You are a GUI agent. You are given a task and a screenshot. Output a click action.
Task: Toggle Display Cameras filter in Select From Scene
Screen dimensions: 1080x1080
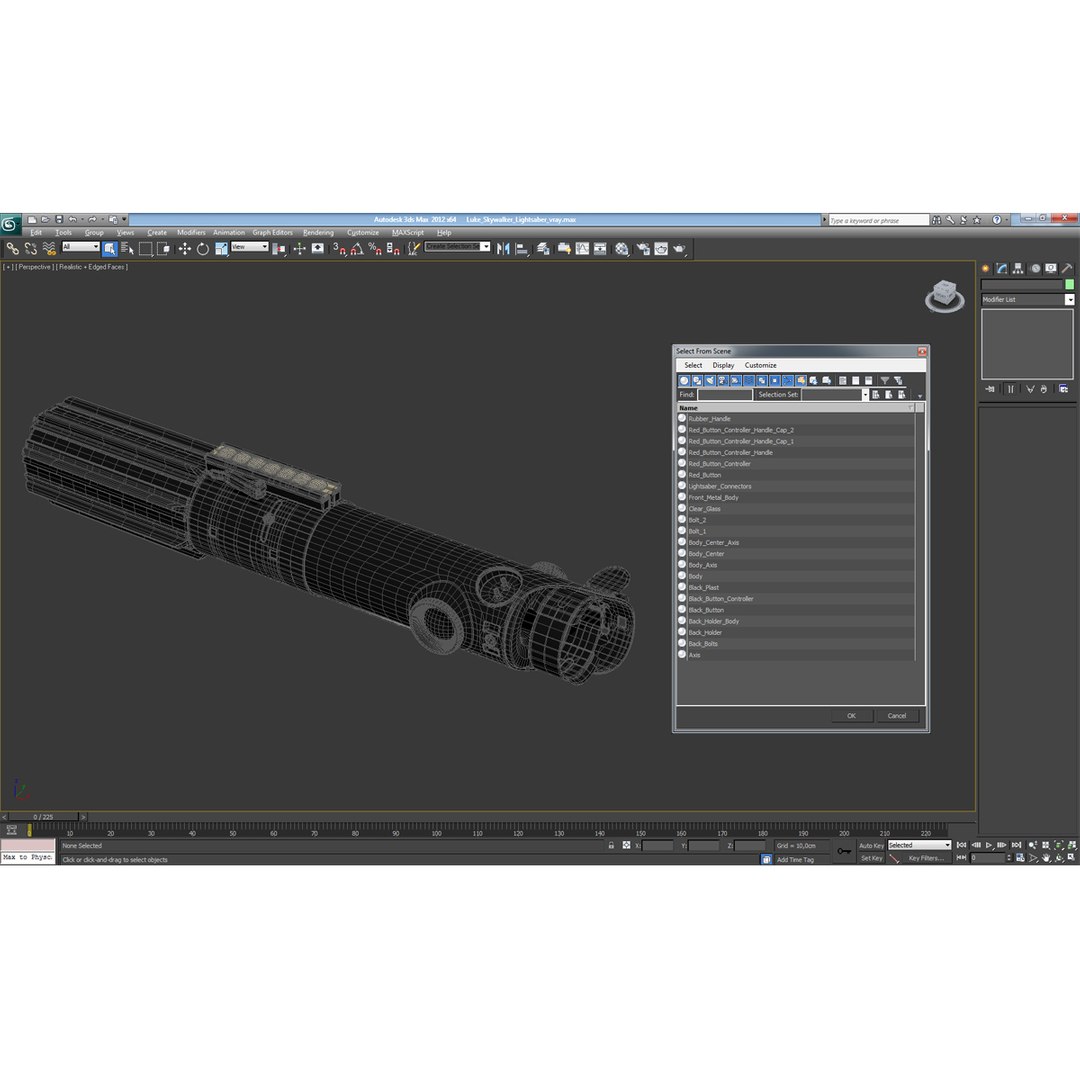tap(723, 380)
